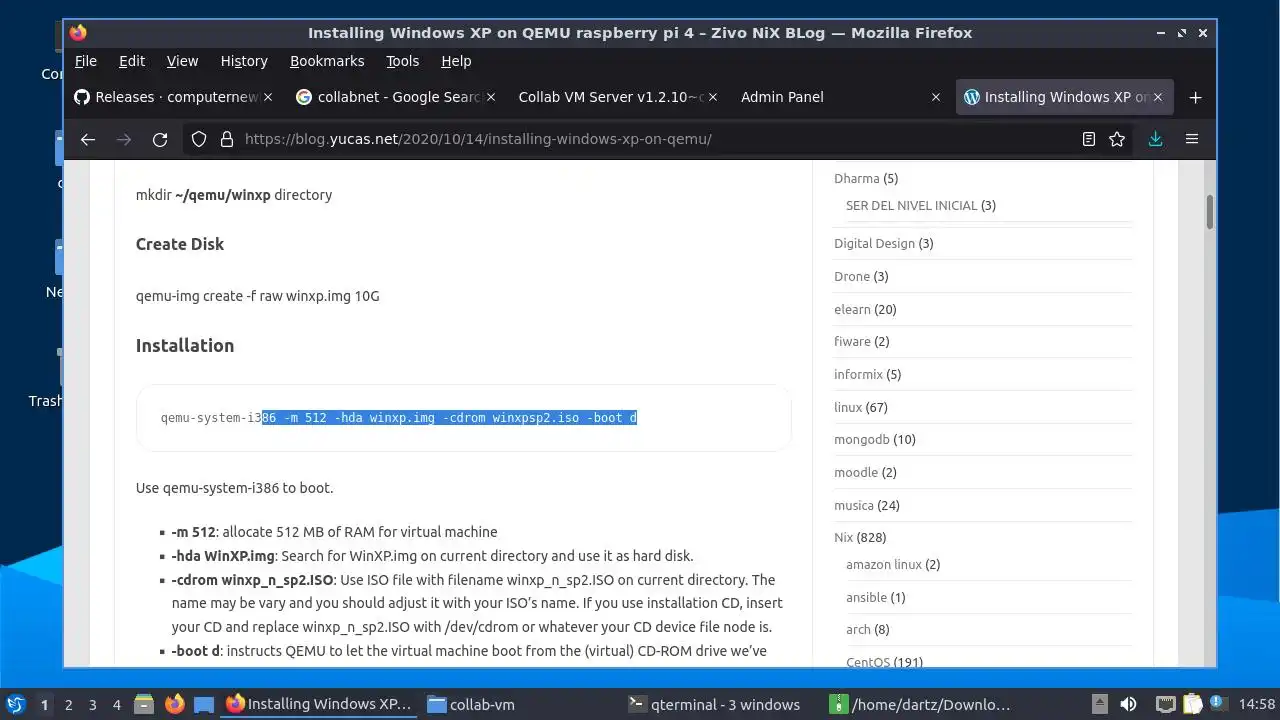This screenshot has height=720, width=1280.
Task: Open the amazon linux subcategory link
Action: click(884, 564)
